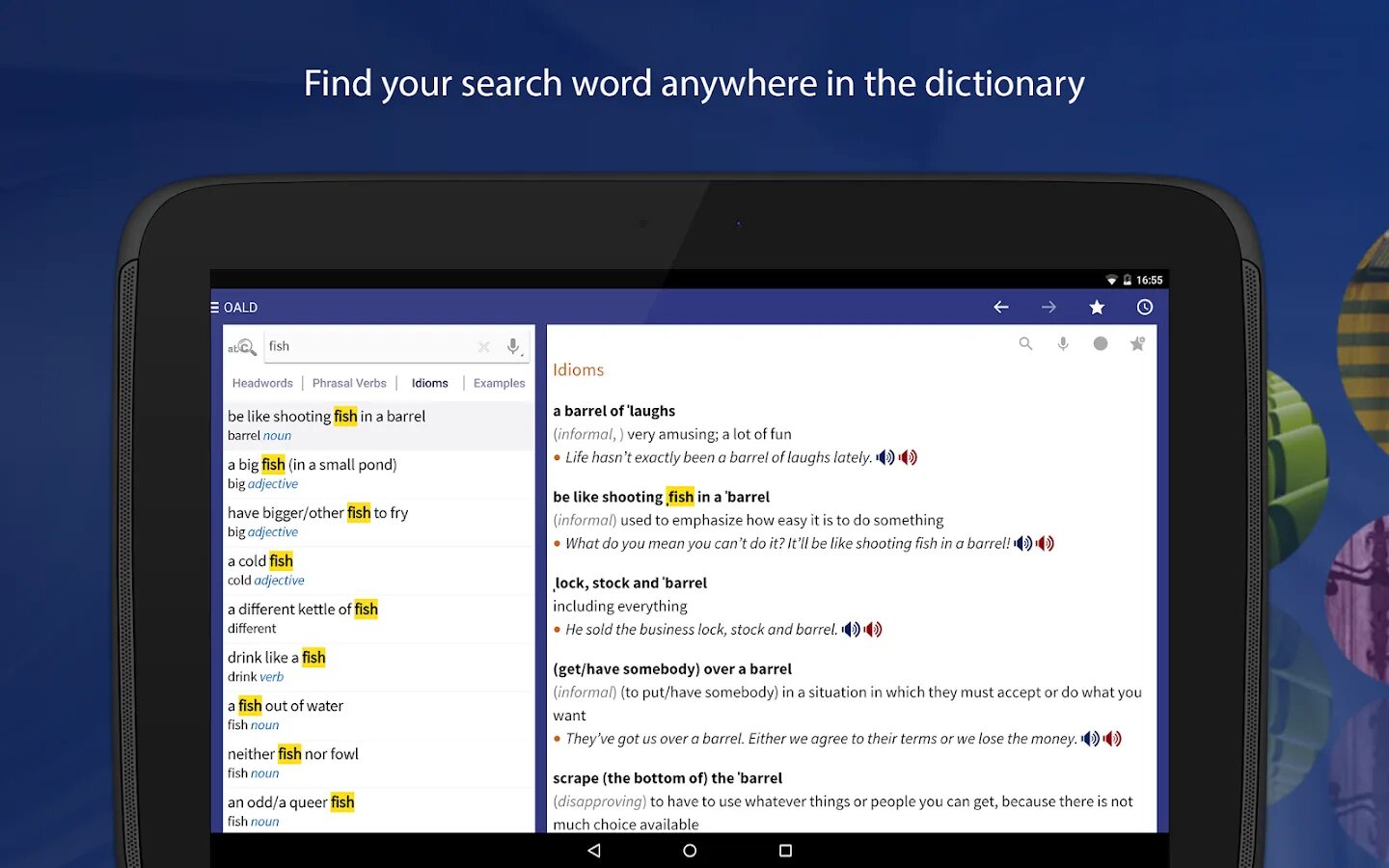This screenshot has height=868, width=1389.
Task: Tap Android recent apps button
Action: [x=785, y=851]
